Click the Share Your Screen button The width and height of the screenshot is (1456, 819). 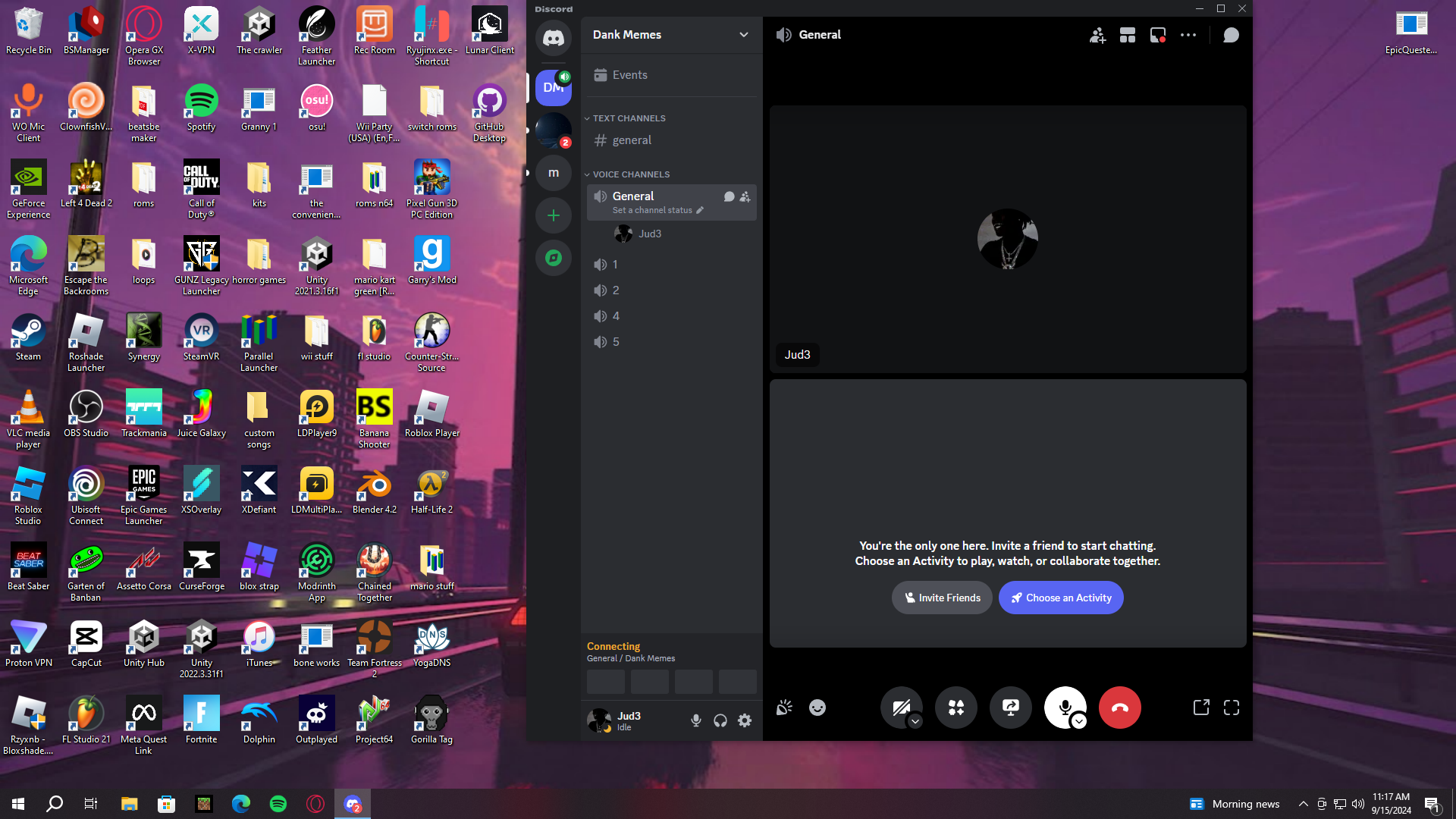click(x=1010, y=708)
